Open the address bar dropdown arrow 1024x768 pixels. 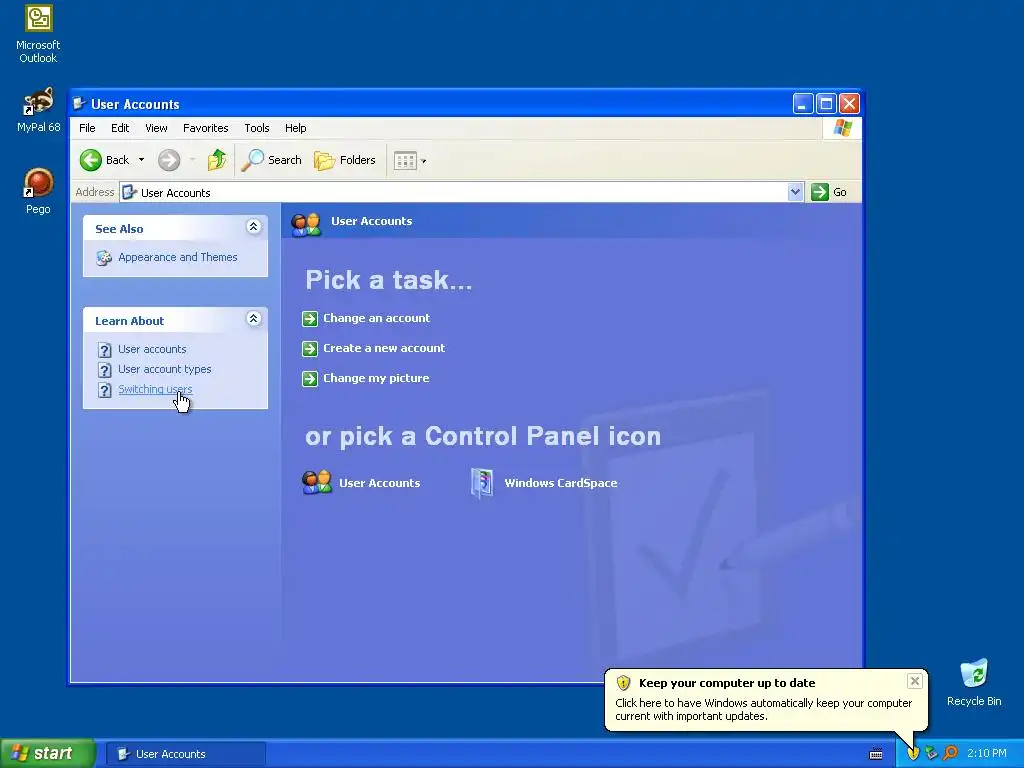pyautogui.click(x=795, y=192)
